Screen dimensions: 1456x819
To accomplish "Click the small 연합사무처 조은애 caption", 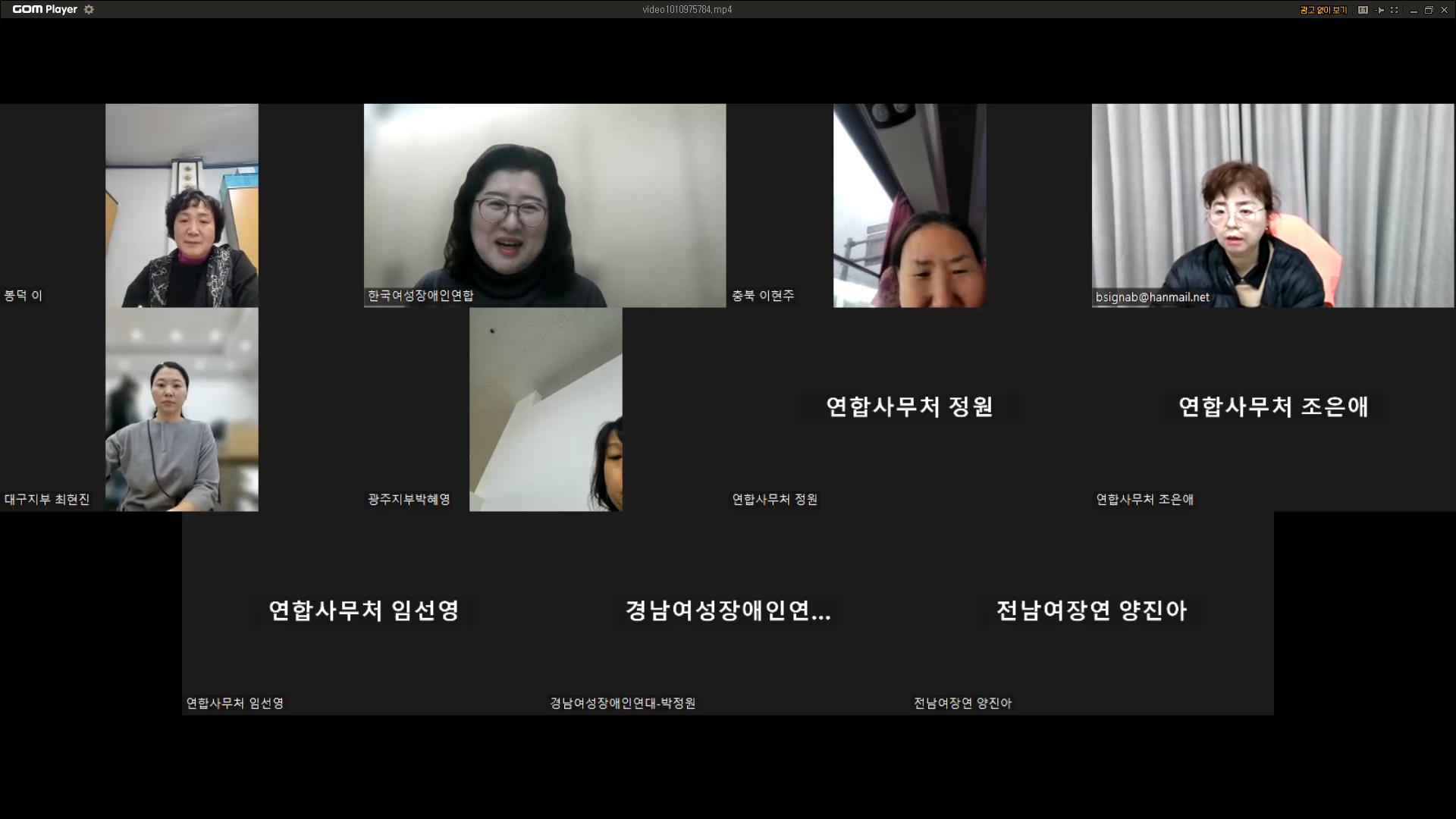I will 1144,500.
